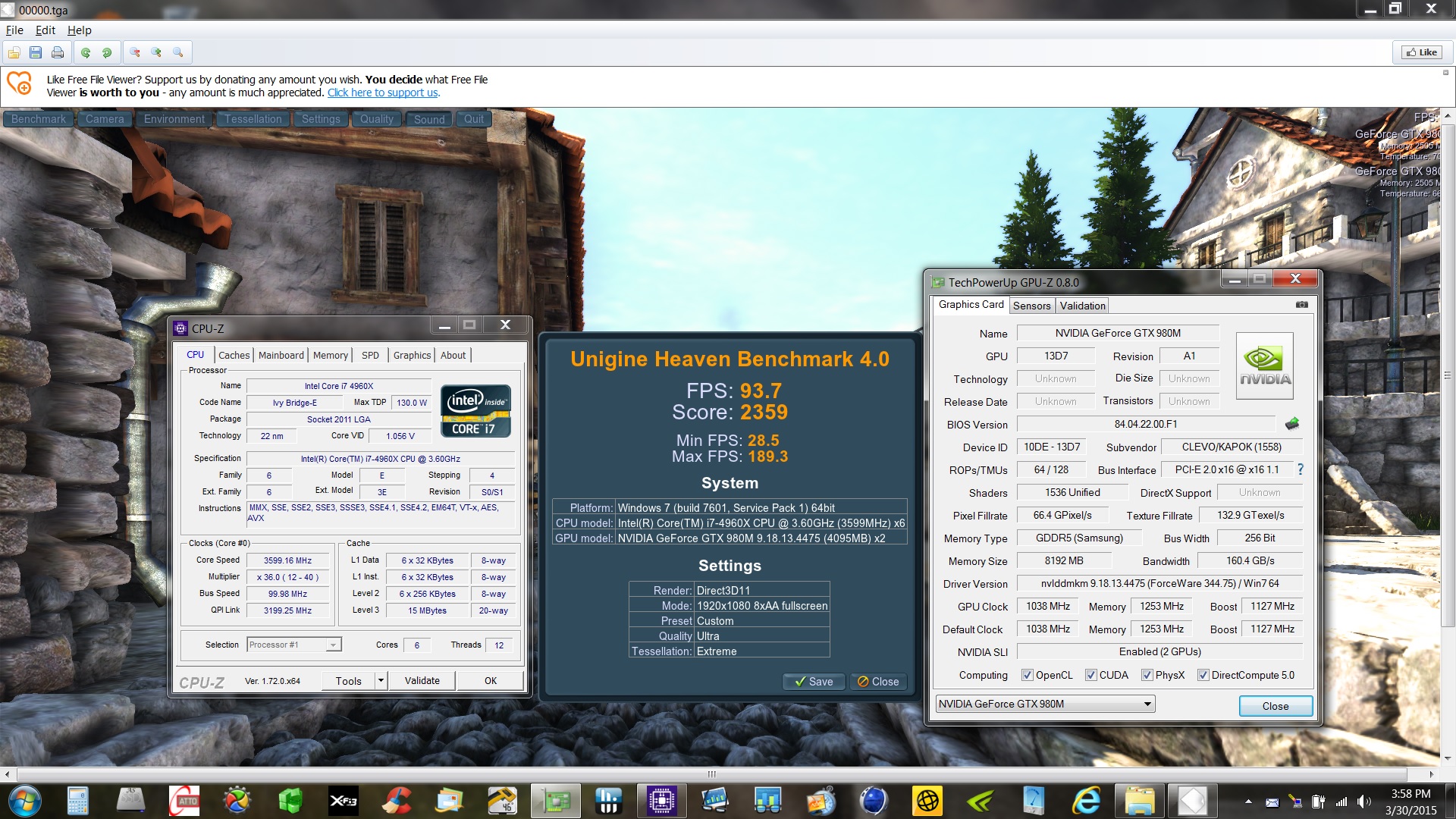Image resolution: width=1456 pixels, height=819 pixels.
Task: Click the Close button in GPU-Z
Action: 1276,706
